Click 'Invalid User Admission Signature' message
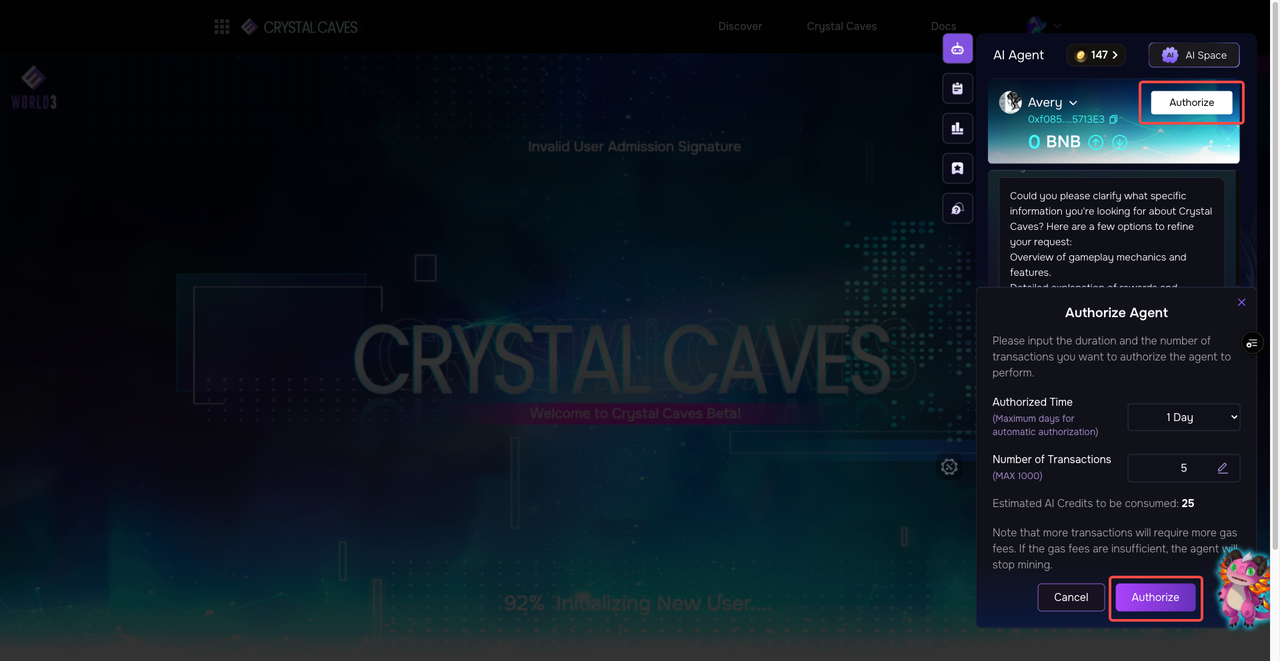The height and width of the screenshot is (661, 1280). click(x=634, y=146)
